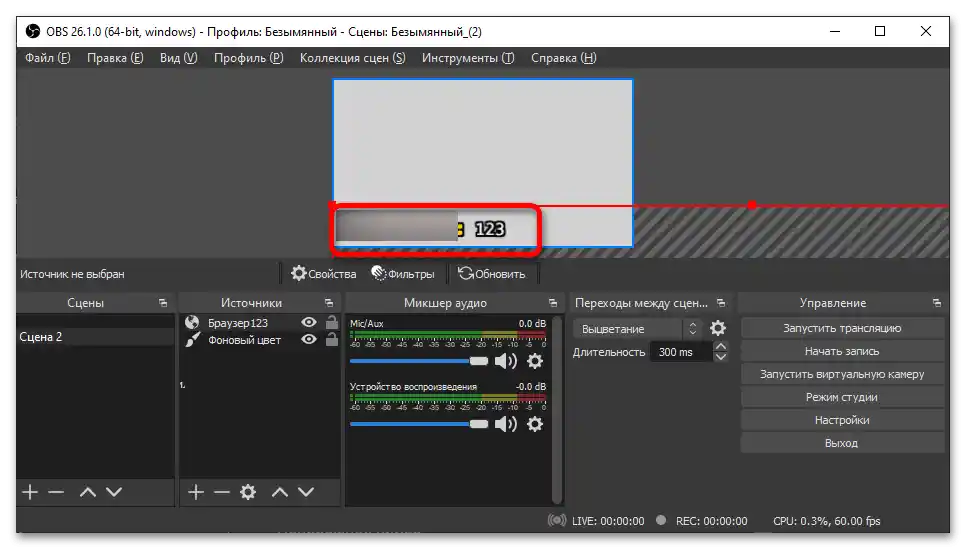
Task: Click the 123 browser text in preview
Action: 490,229
